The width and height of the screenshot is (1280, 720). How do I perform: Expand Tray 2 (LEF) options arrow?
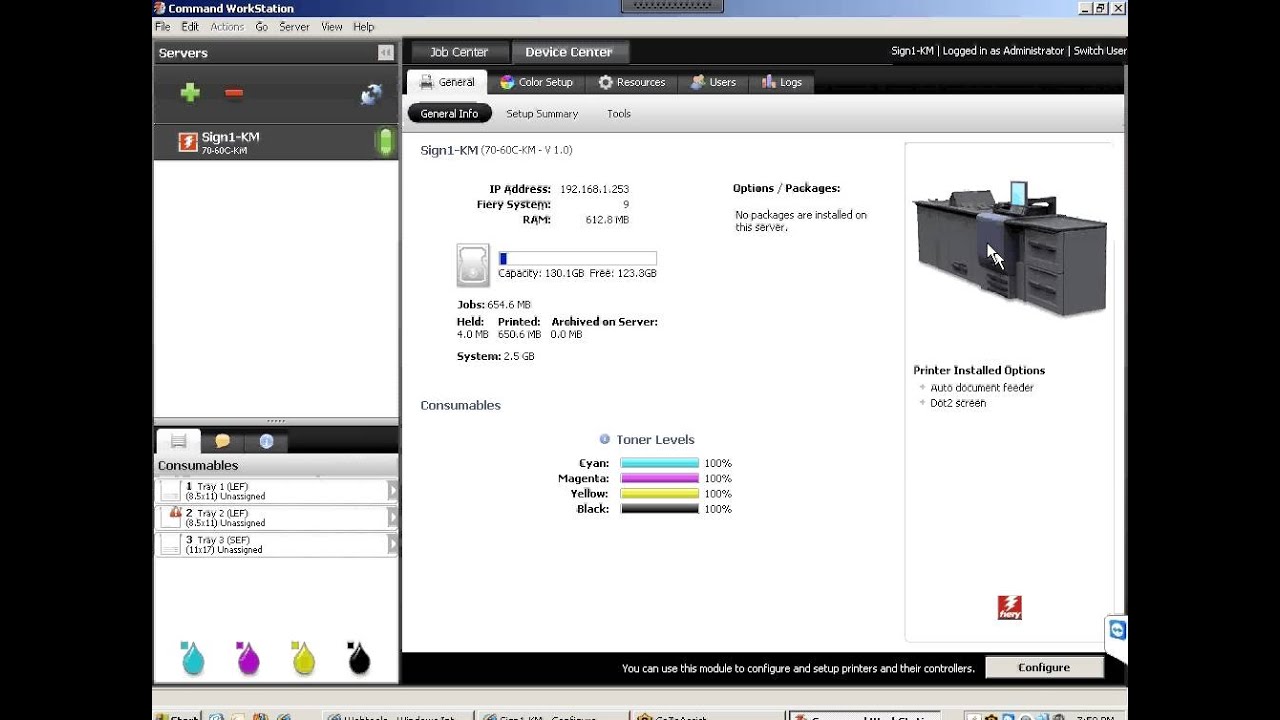pyautogui.click(x=392, y=518)
